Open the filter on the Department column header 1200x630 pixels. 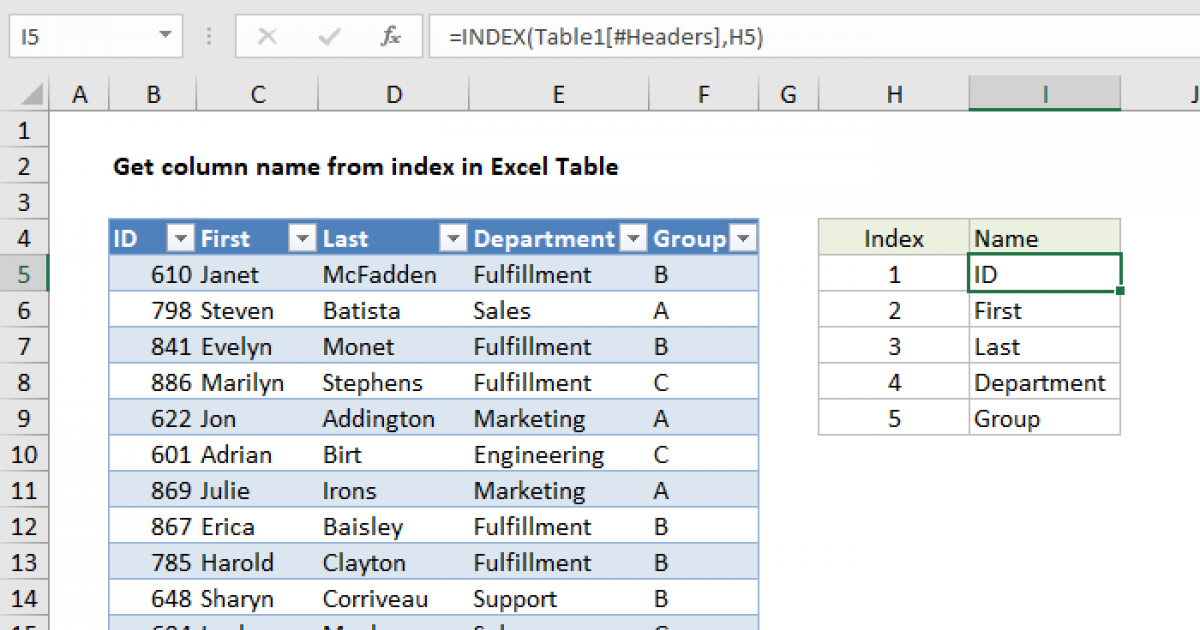633,238
